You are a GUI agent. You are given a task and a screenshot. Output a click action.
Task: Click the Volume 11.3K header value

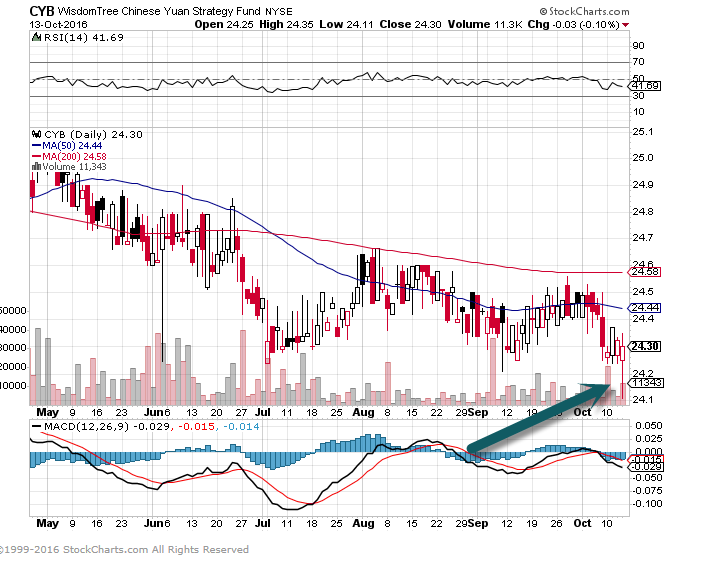point(485,24)
